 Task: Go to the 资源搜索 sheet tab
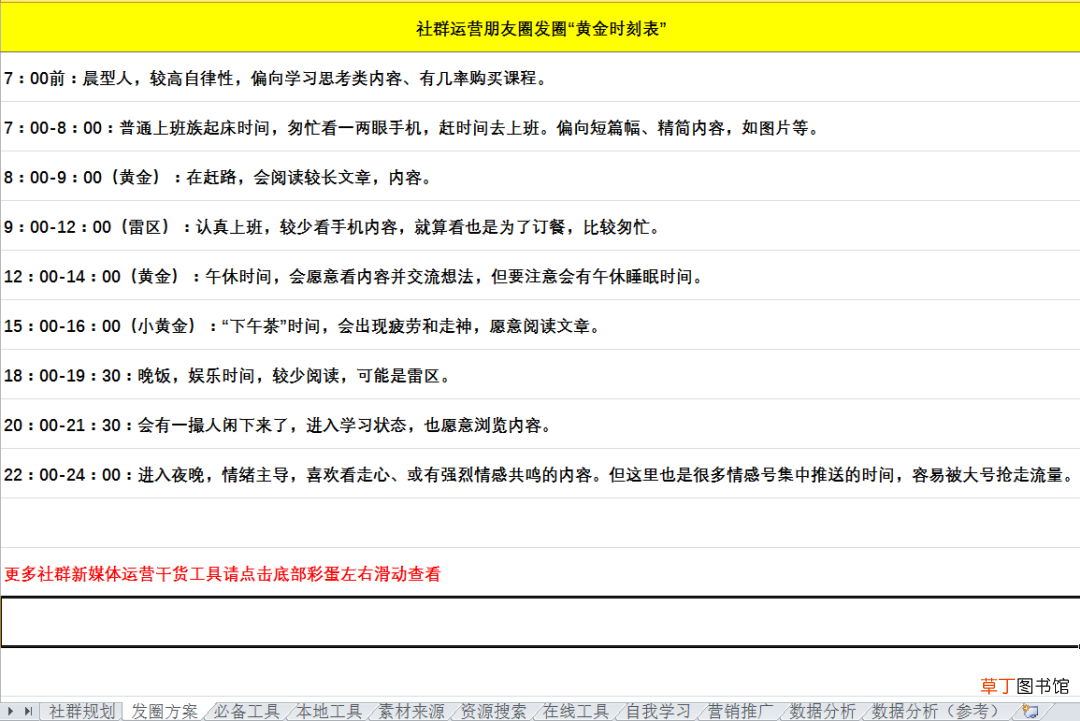[x=493, y=711]
